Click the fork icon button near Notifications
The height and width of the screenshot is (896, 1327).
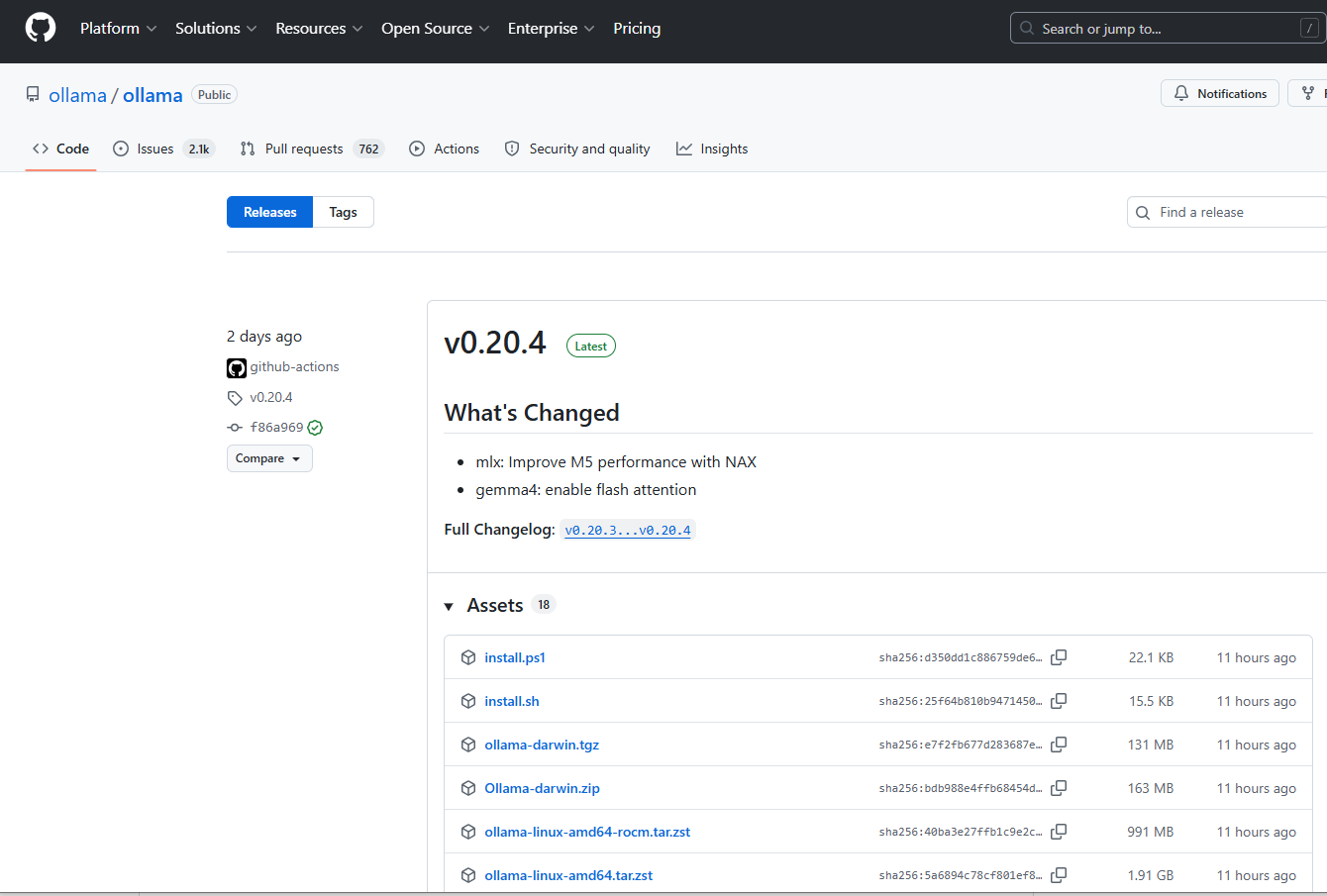pos(1309,93)
